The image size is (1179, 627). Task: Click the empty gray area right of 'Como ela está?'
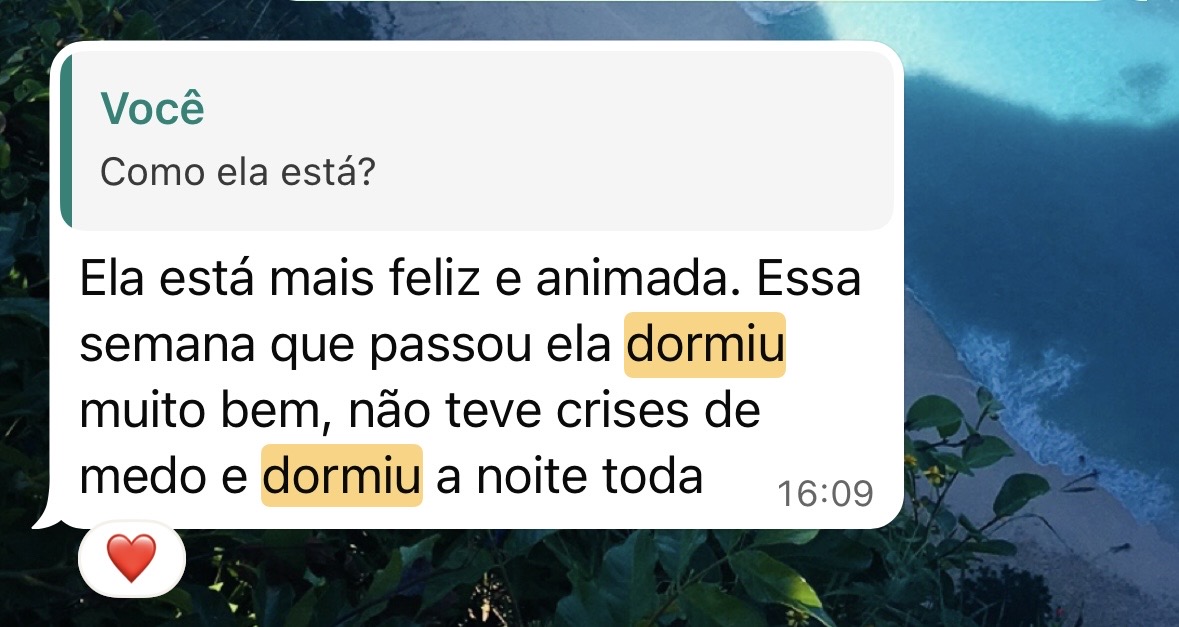[632, 172]
